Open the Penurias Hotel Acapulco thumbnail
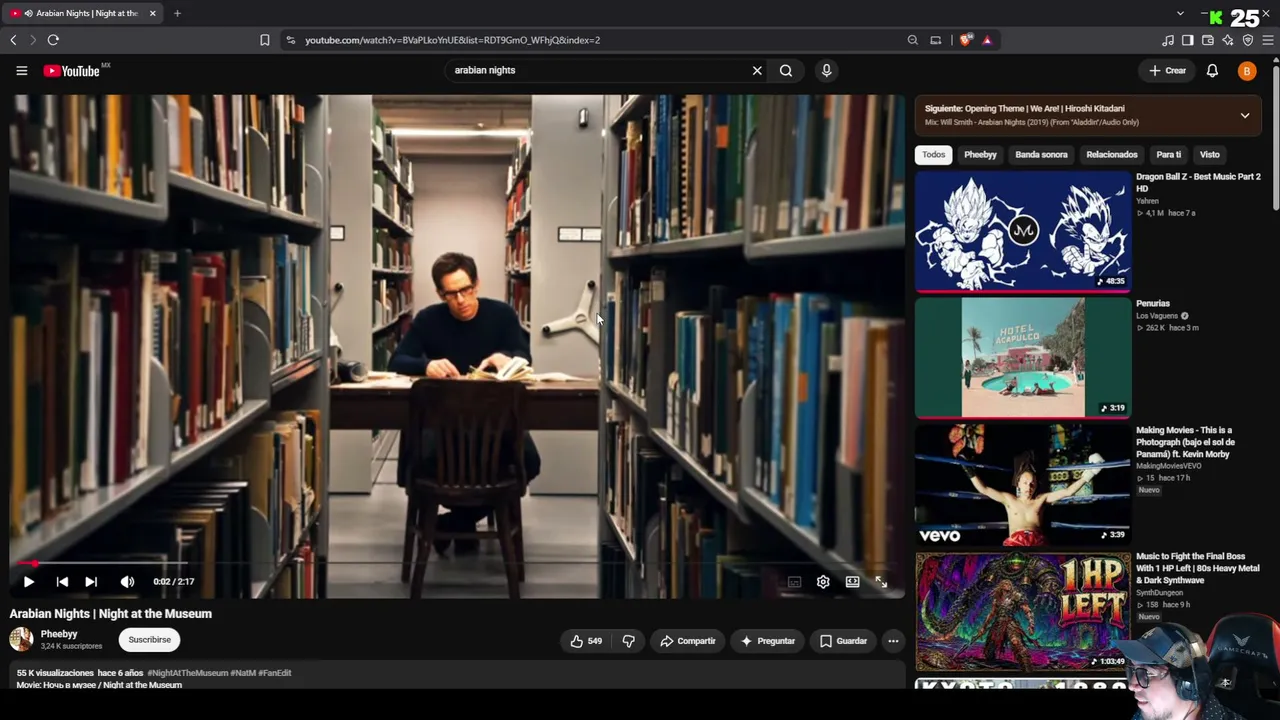 pyautogui.click(x=1023, y=357)
